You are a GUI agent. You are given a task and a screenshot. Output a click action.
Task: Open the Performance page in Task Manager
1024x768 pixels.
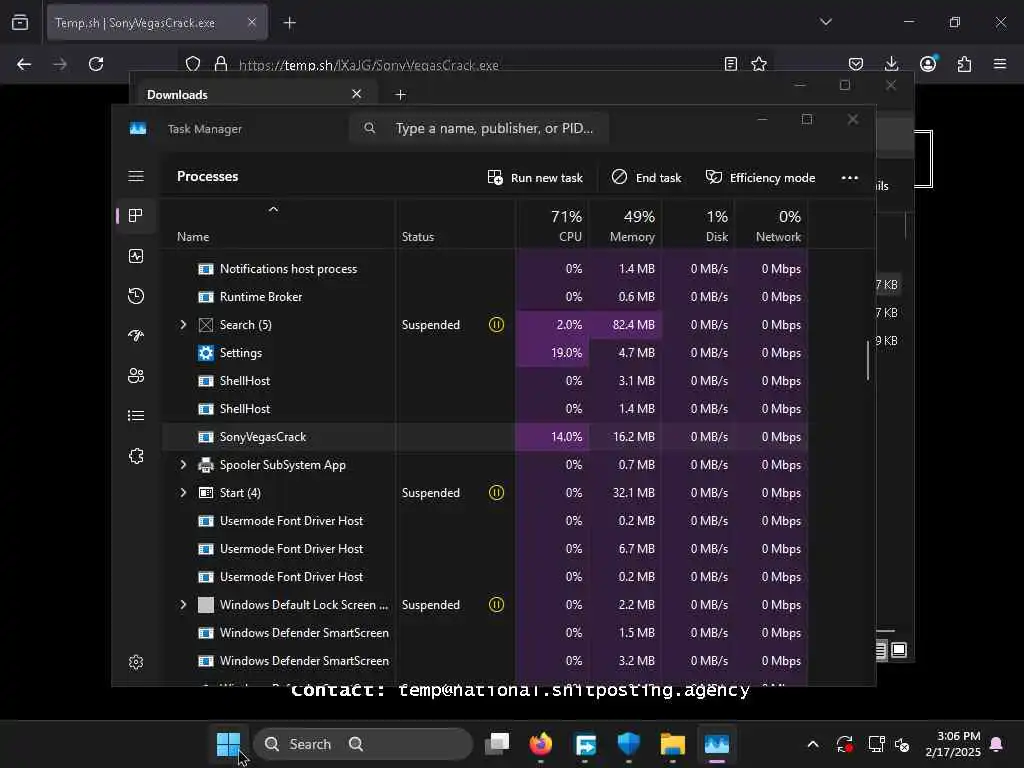136,256
